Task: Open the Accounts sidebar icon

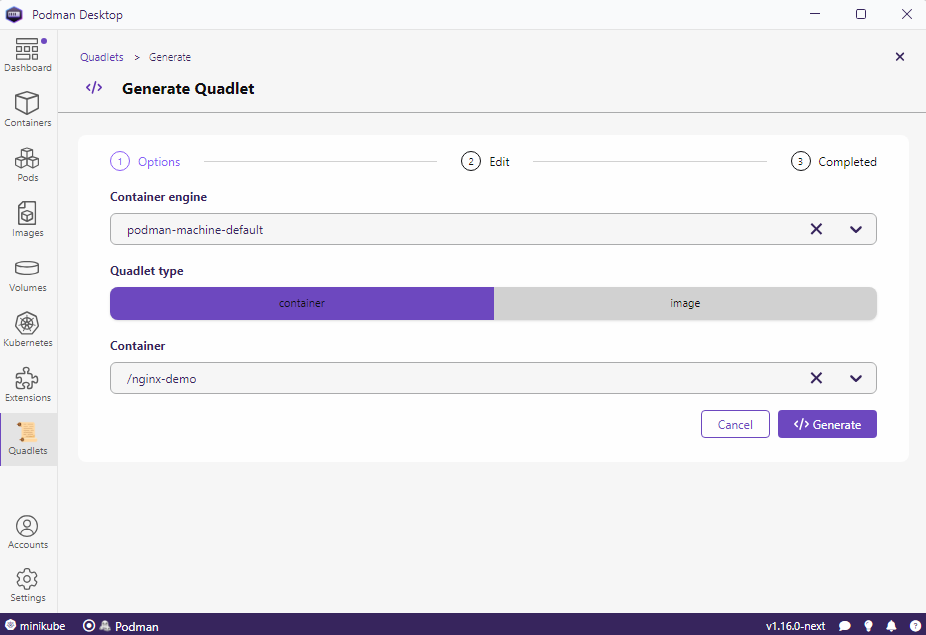Action: (x=27, y=529)
